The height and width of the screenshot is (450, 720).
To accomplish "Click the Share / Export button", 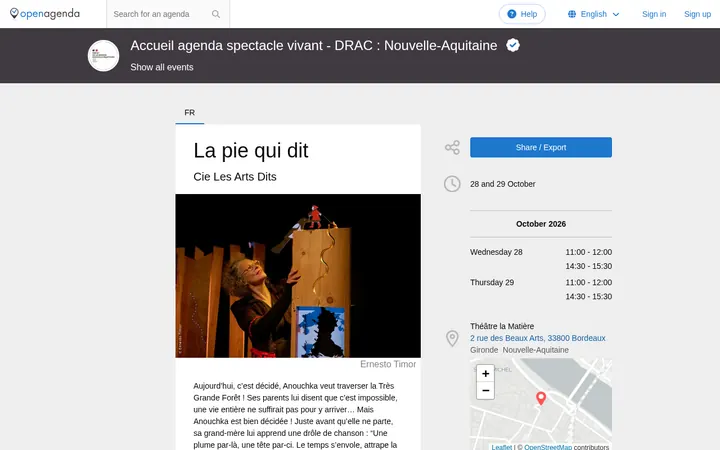I will (x=540, y=147).
